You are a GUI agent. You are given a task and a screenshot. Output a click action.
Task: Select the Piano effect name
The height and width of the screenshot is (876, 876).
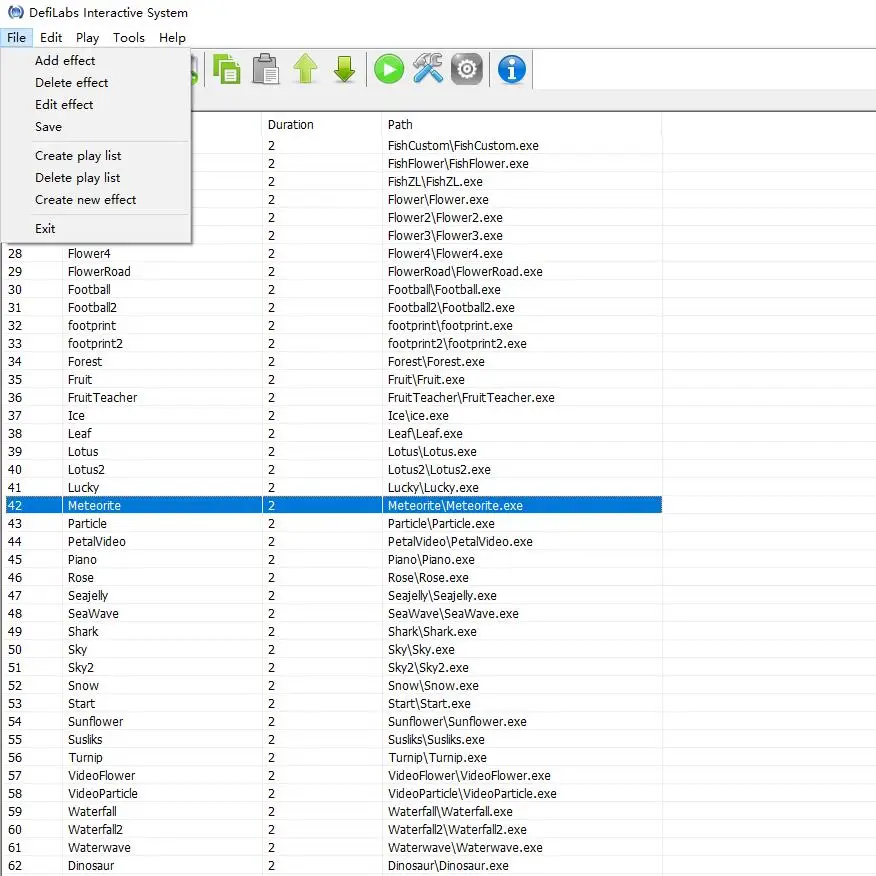[x=82, y=559]
